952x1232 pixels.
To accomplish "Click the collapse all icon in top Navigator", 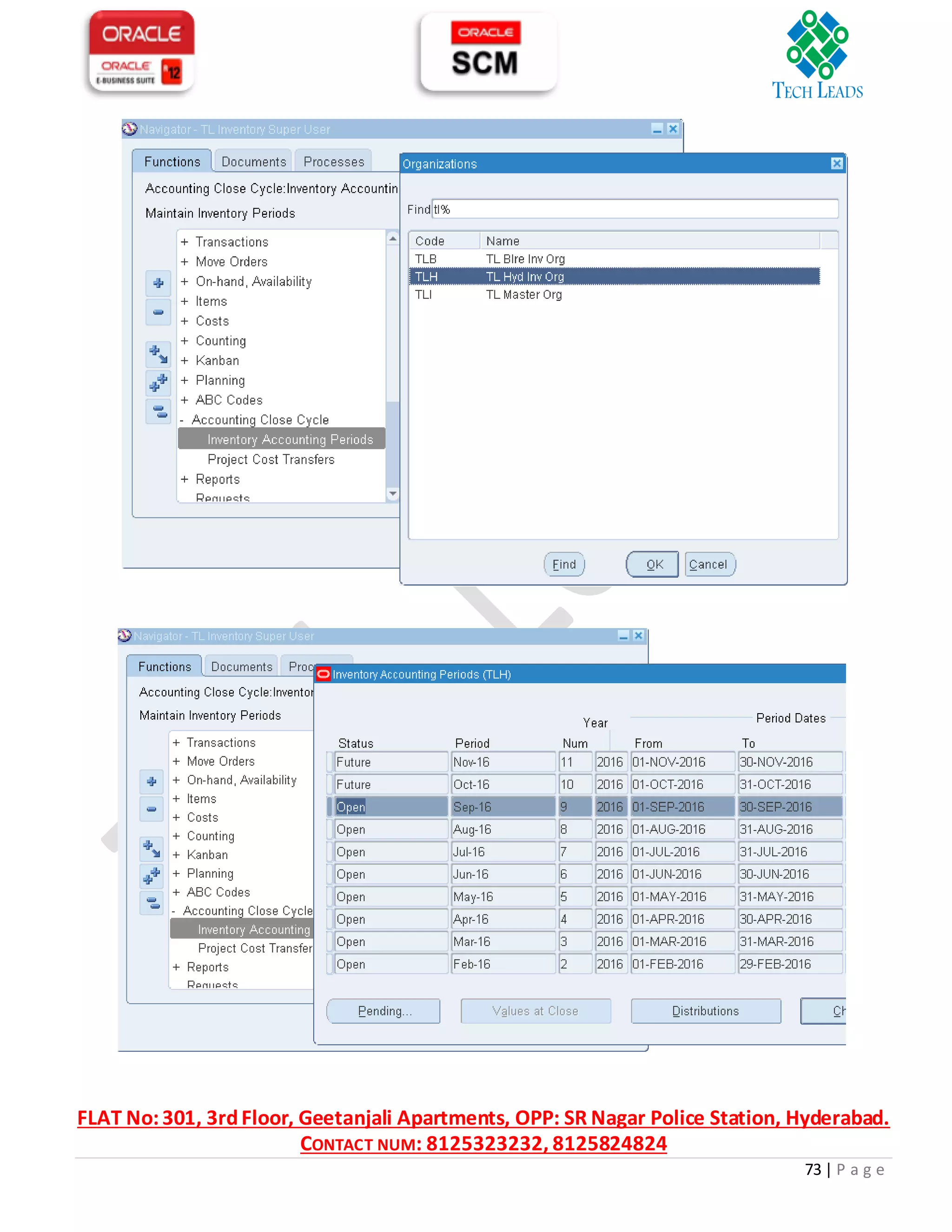I will point(159,412).
